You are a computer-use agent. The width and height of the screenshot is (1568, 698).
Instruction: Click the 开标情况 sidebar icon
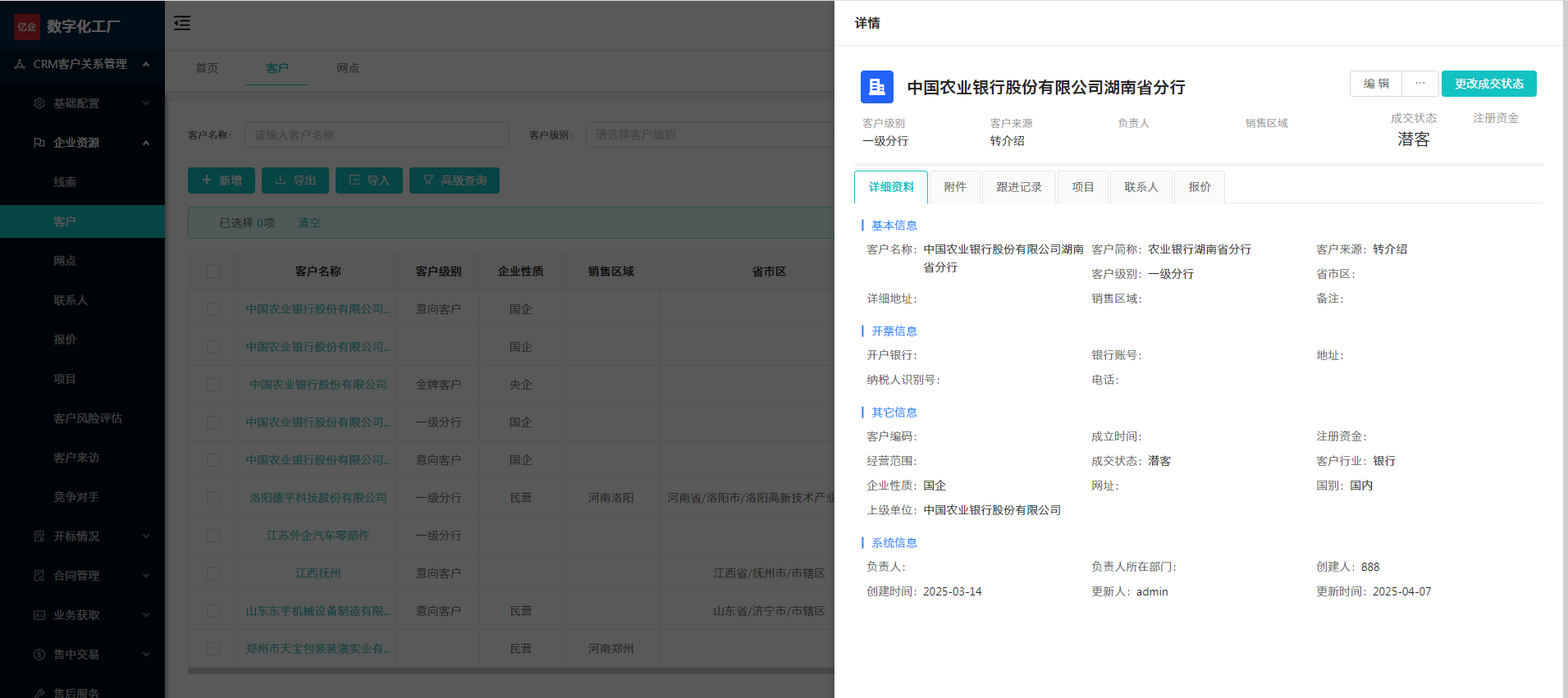[x=39, y=536]
